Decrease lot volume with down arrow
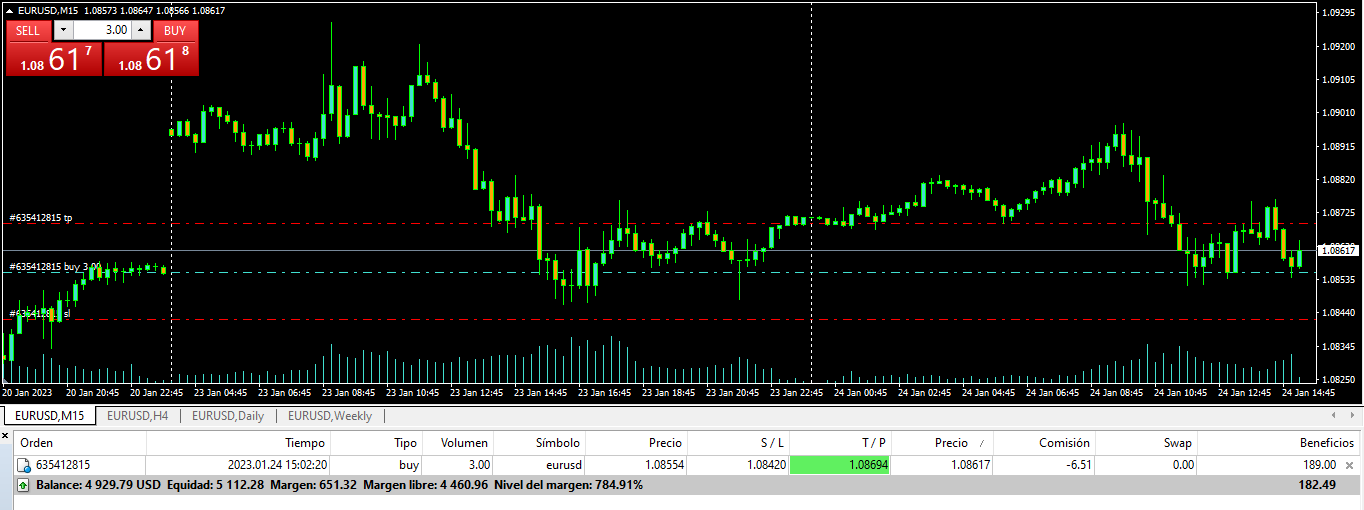 pos(63,30)
